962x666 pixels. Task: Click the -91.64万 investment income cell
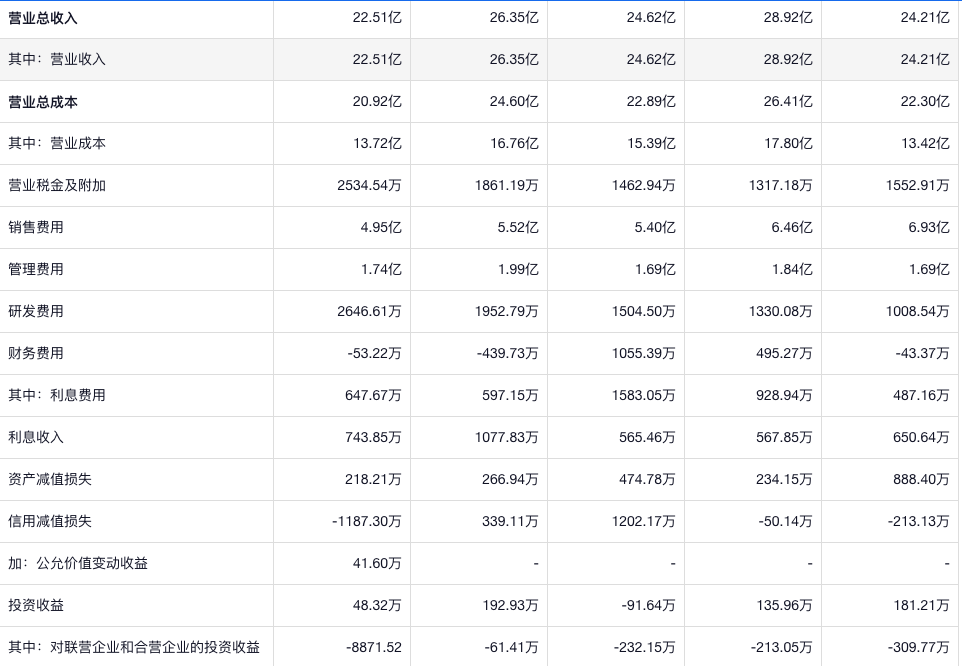point(647,606)
